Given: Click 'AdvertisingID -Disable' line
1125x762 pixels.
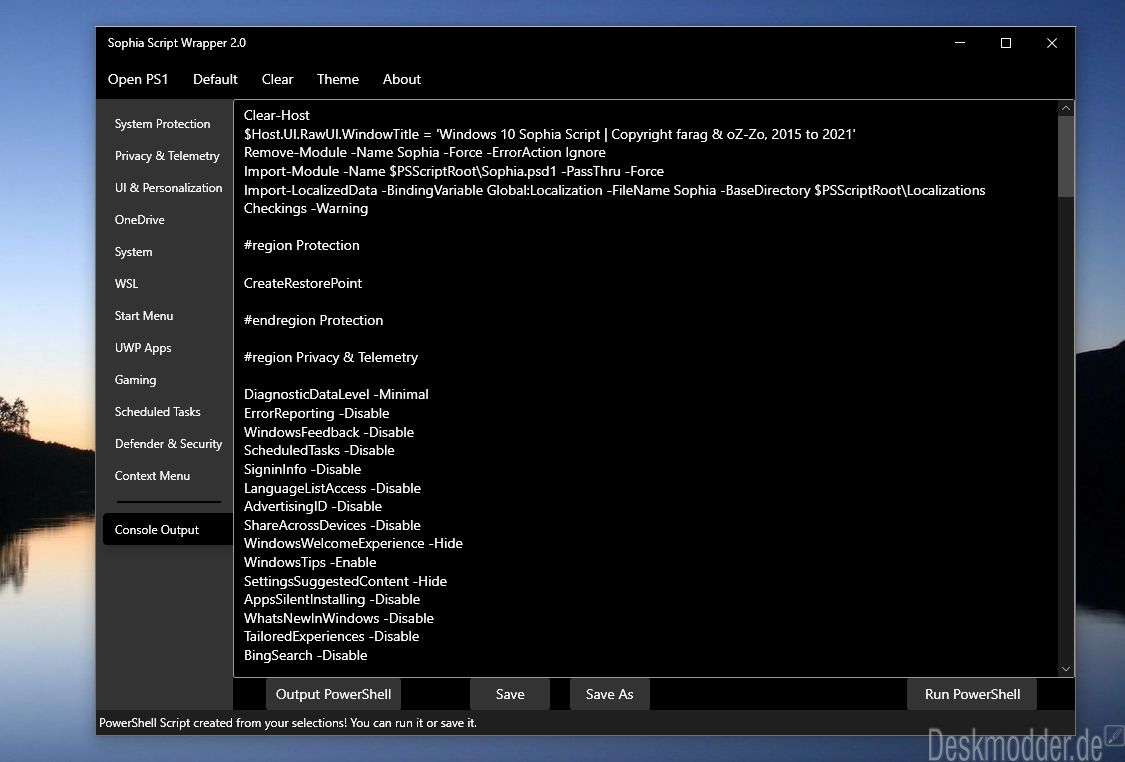Looking at the screenshot, I should pos(313,507).
